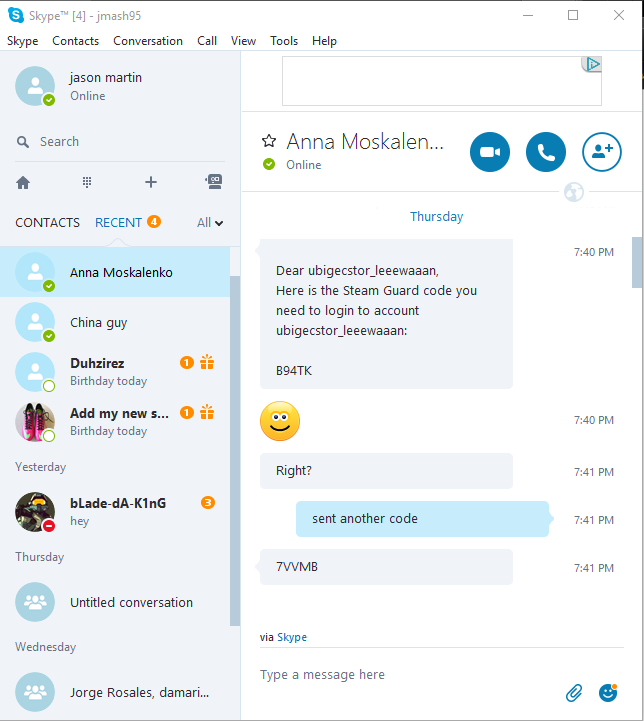Open the Tools menu
Viewport: 644px width, 721px height.
click(284, 41)
